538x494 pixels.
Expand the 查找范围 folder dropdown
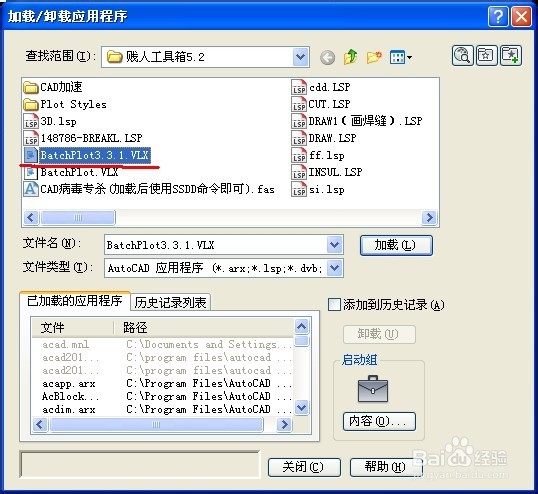coord(301,57)
